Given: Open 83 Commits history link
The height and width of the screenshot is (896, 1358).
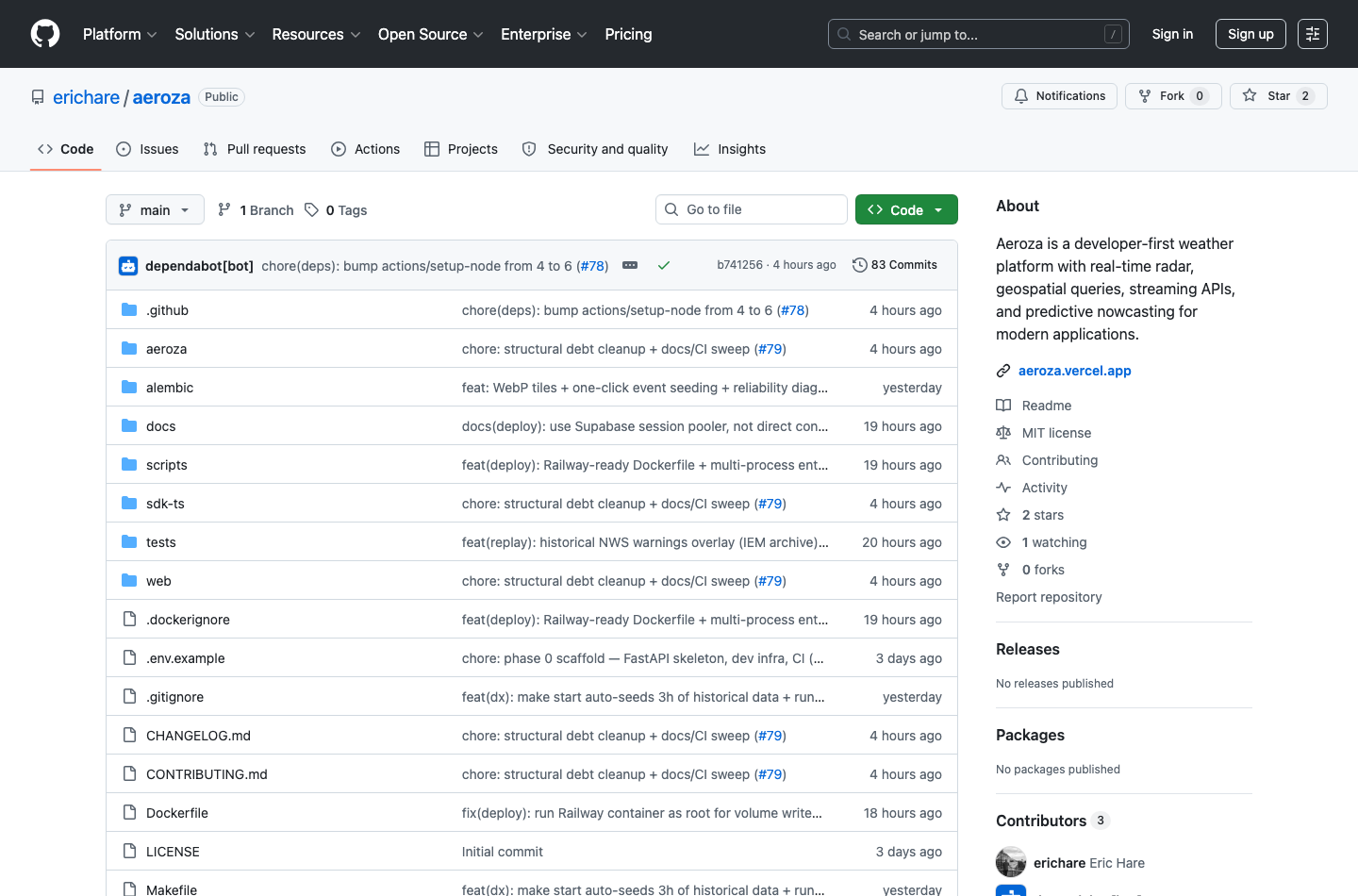Looking at the screenshot, I should tap(895, 265).
